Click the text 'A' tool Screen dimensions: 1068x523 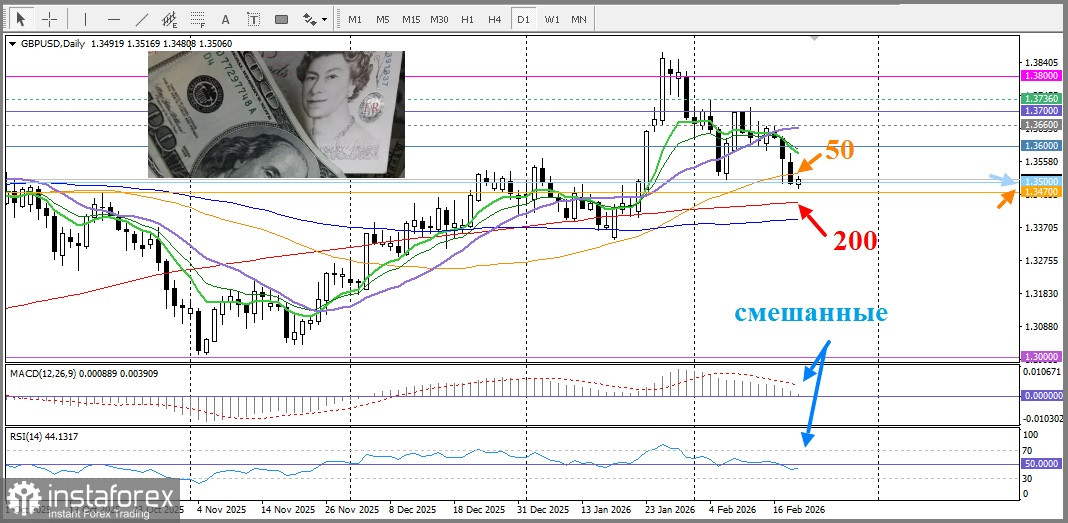[x=225, y=19]
